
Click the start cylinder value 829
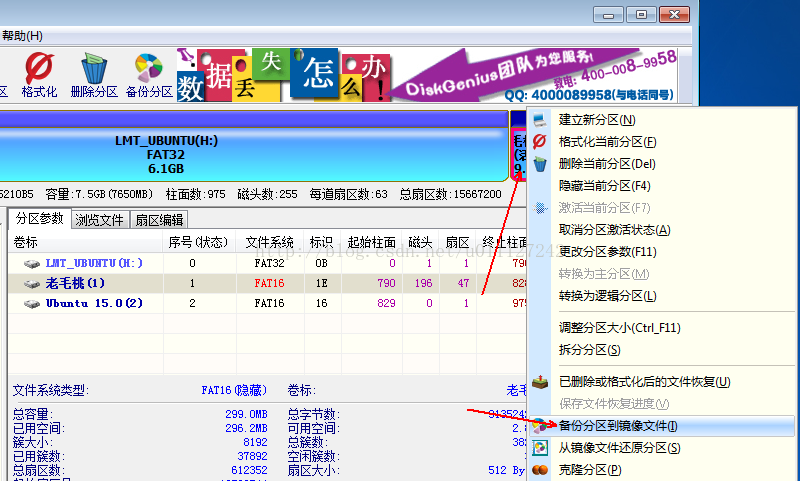tap(386, 303)
